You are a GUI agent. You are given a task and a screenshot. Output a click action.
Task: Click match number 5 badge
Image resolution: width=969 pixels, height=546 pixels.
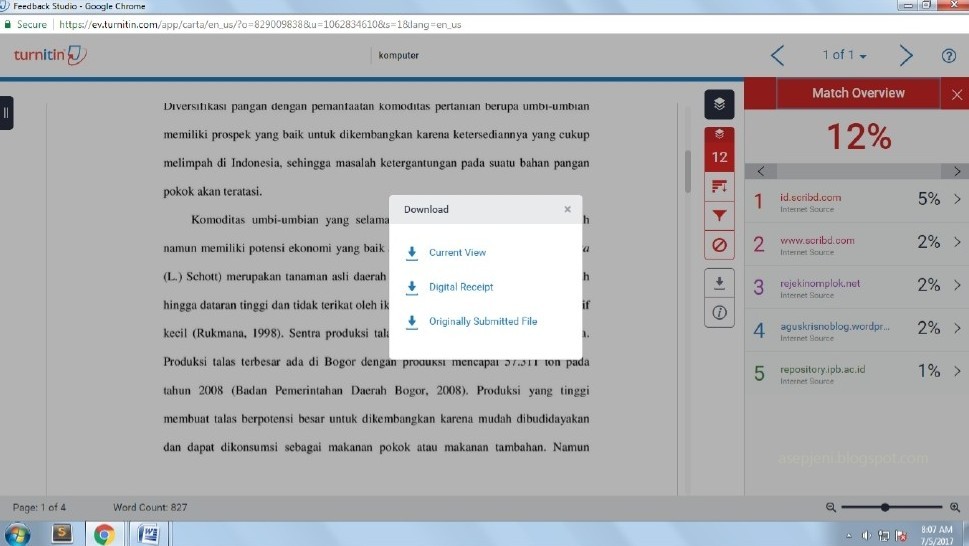[x=759, y=373]
